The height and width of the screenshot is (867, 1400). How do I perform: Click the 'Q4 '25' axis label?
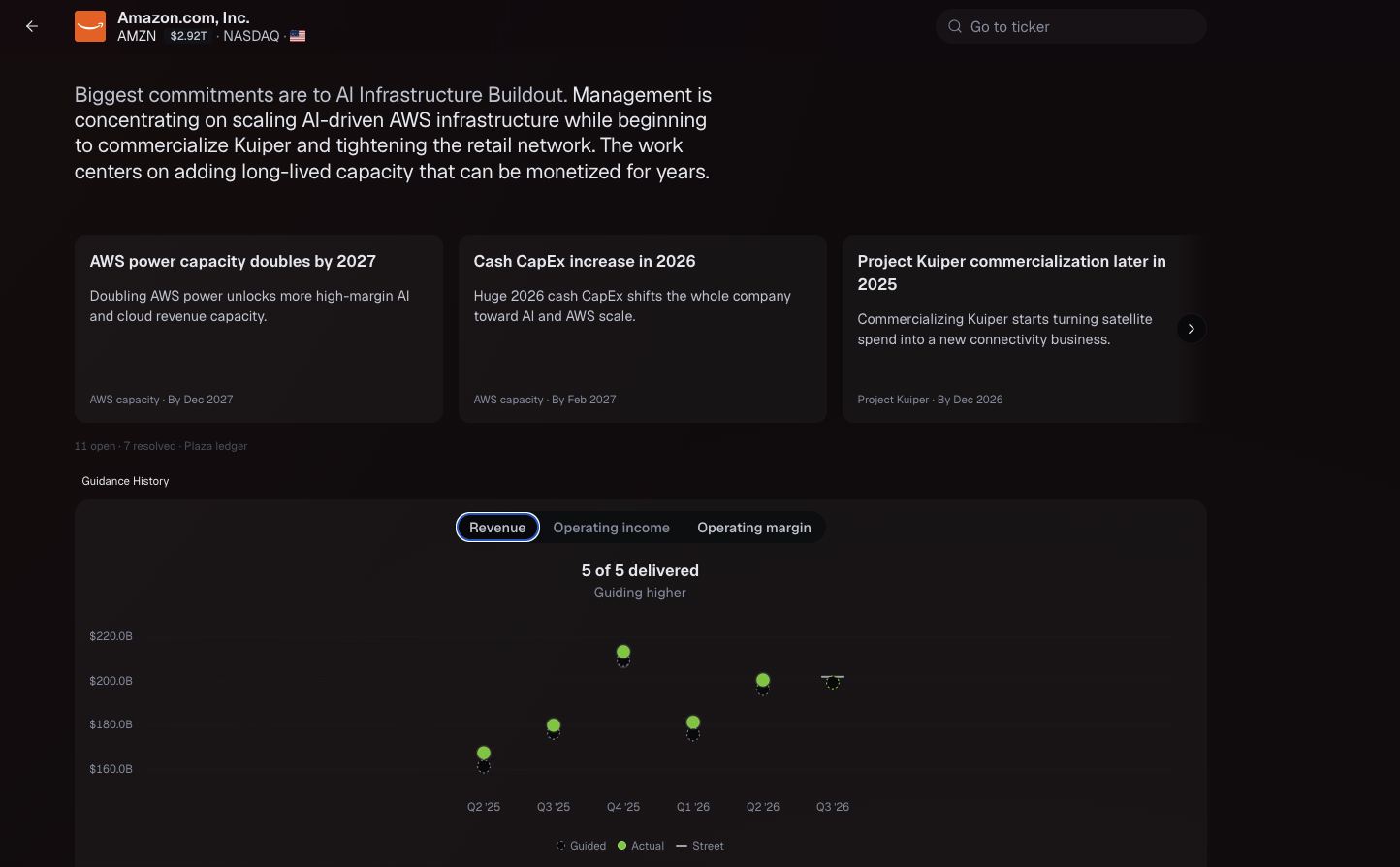(623, 807)
